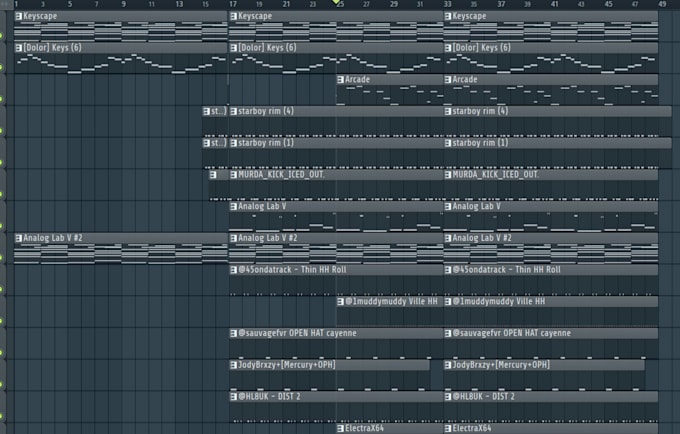The width and height of the screenshot is (680, 434).
Task: Jump to bar 21 on the timeline ruler
Action: coord(286,4)
